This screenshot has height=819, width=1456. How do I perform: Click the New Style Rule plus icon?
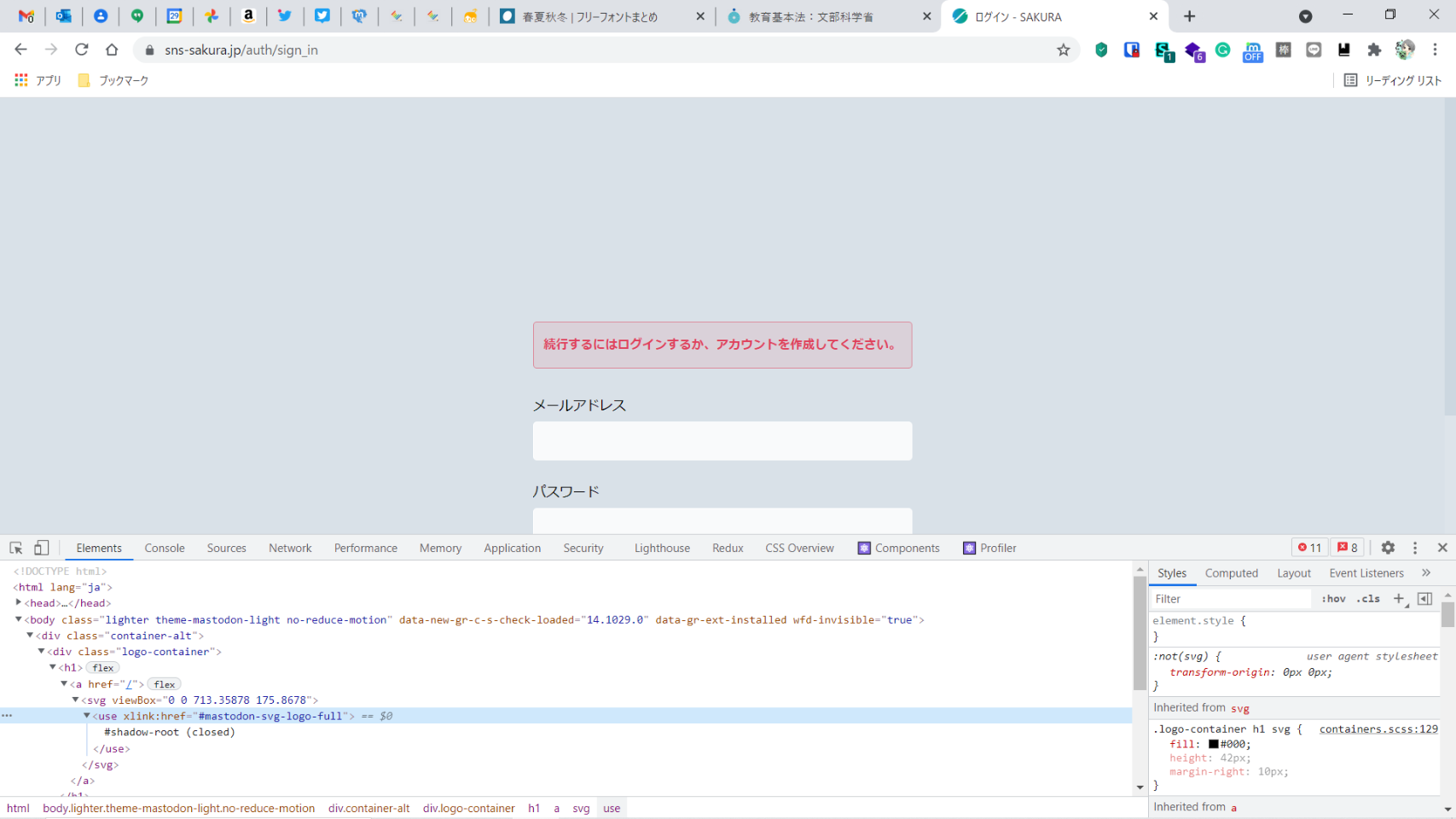click(1398, 599)
